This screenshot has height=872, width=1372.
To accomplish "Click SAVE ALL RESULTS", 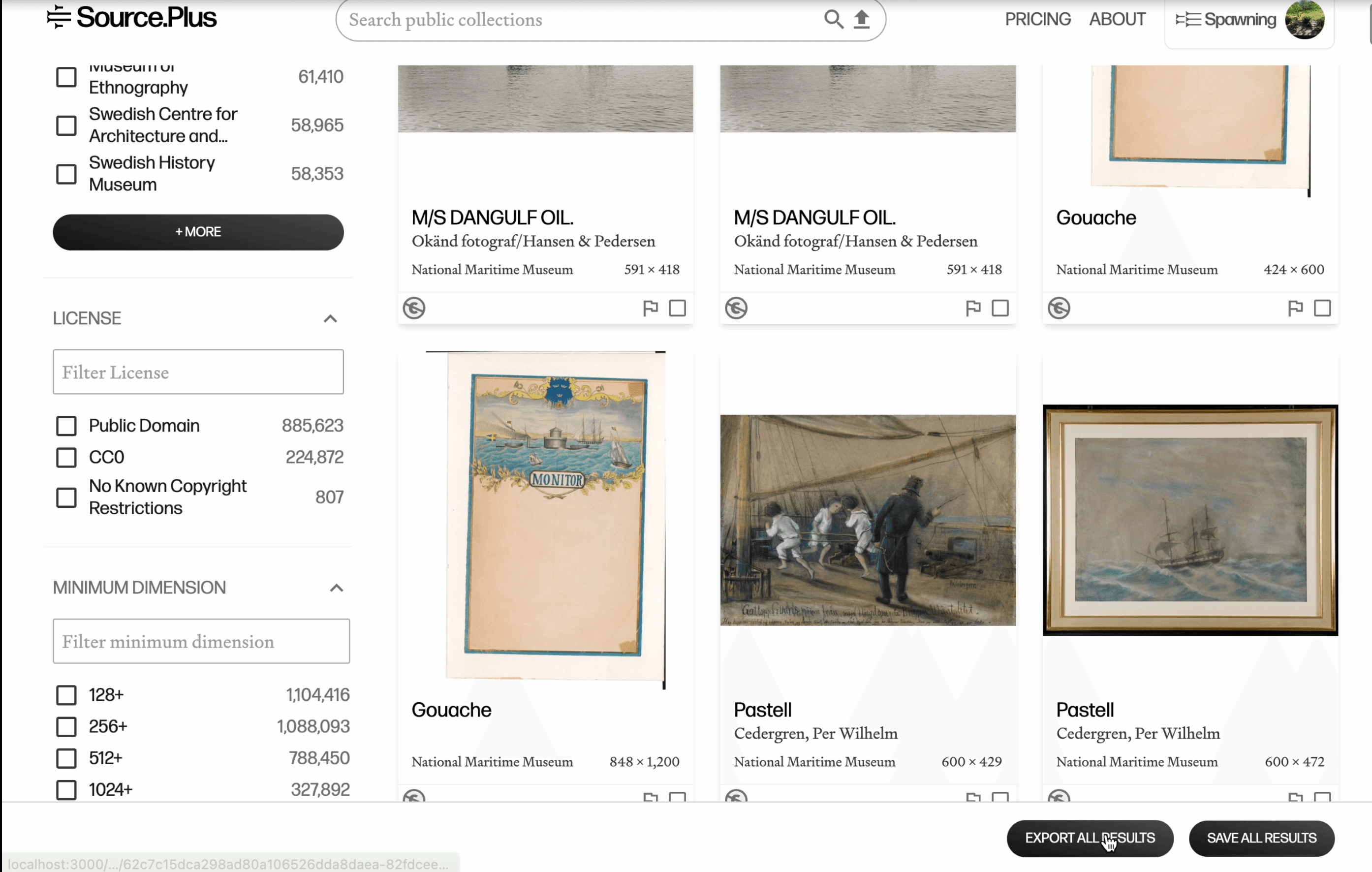I will [x=1261, y=838].
